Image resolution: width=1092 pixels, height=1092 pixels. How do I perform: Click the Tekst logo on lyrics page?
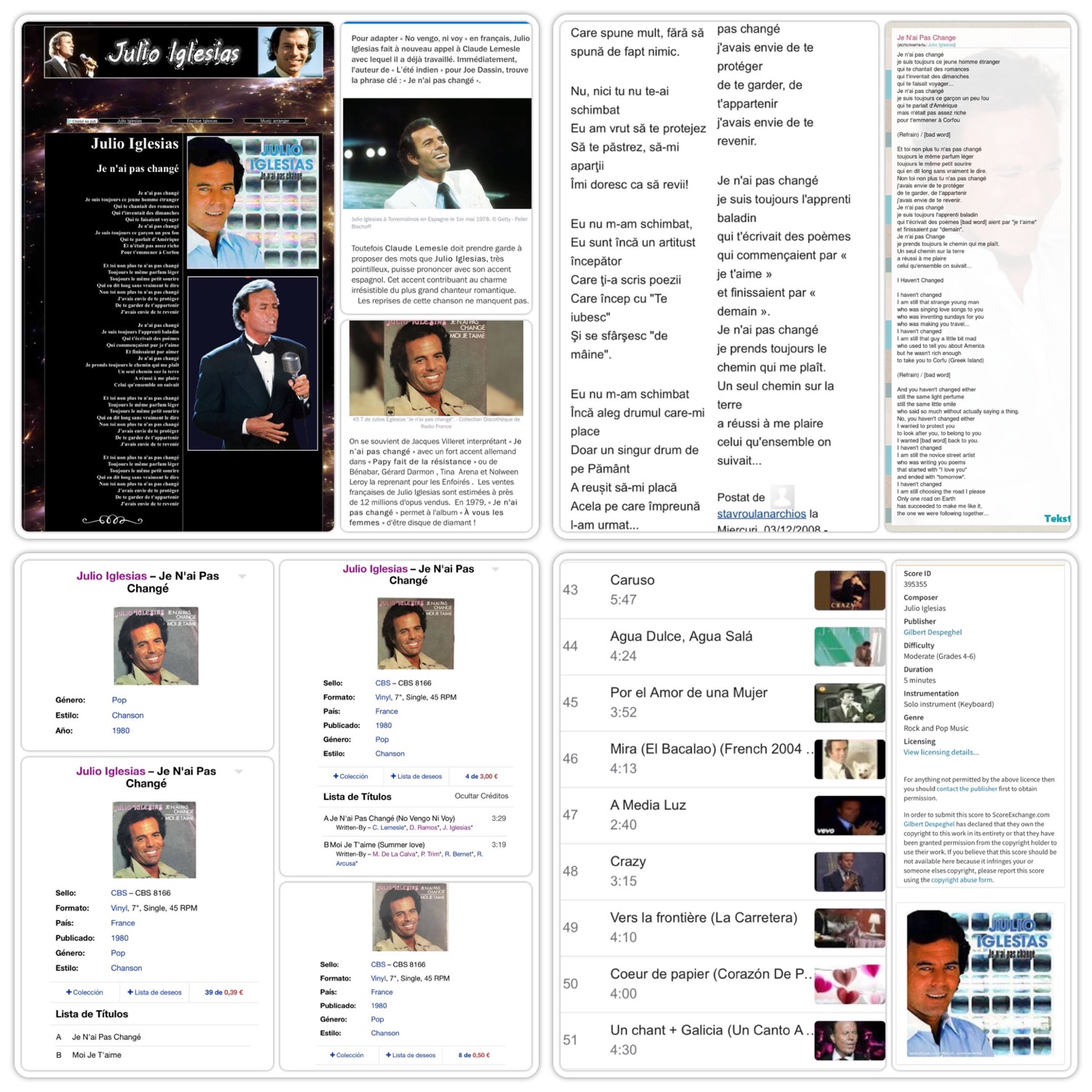tap(1057, 518)
